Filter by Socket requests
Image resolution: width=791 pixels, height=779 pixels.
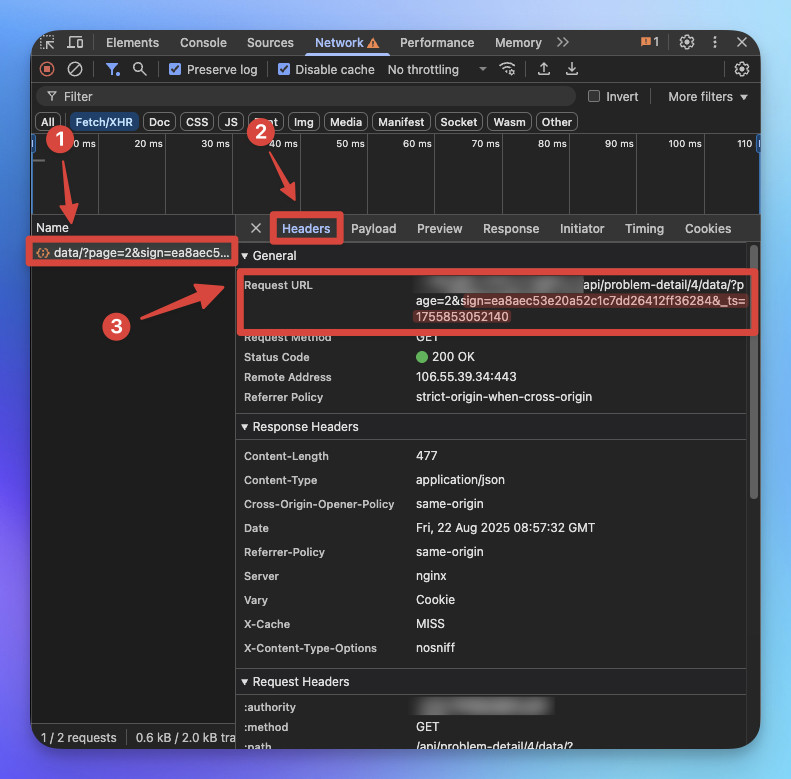[459, 122]
